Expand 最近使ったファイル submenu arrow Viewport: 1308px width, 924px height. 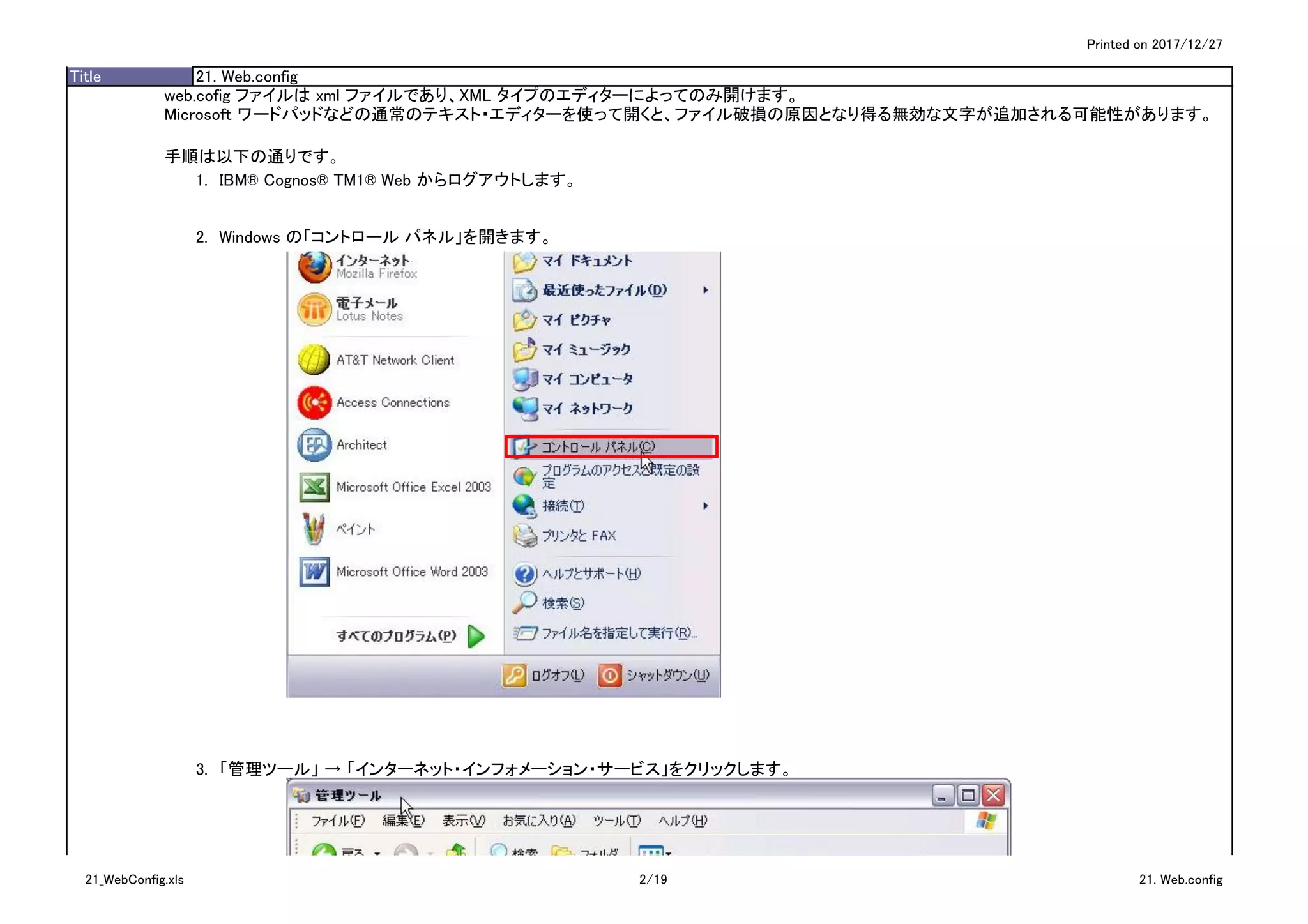[x=705, y=291]
